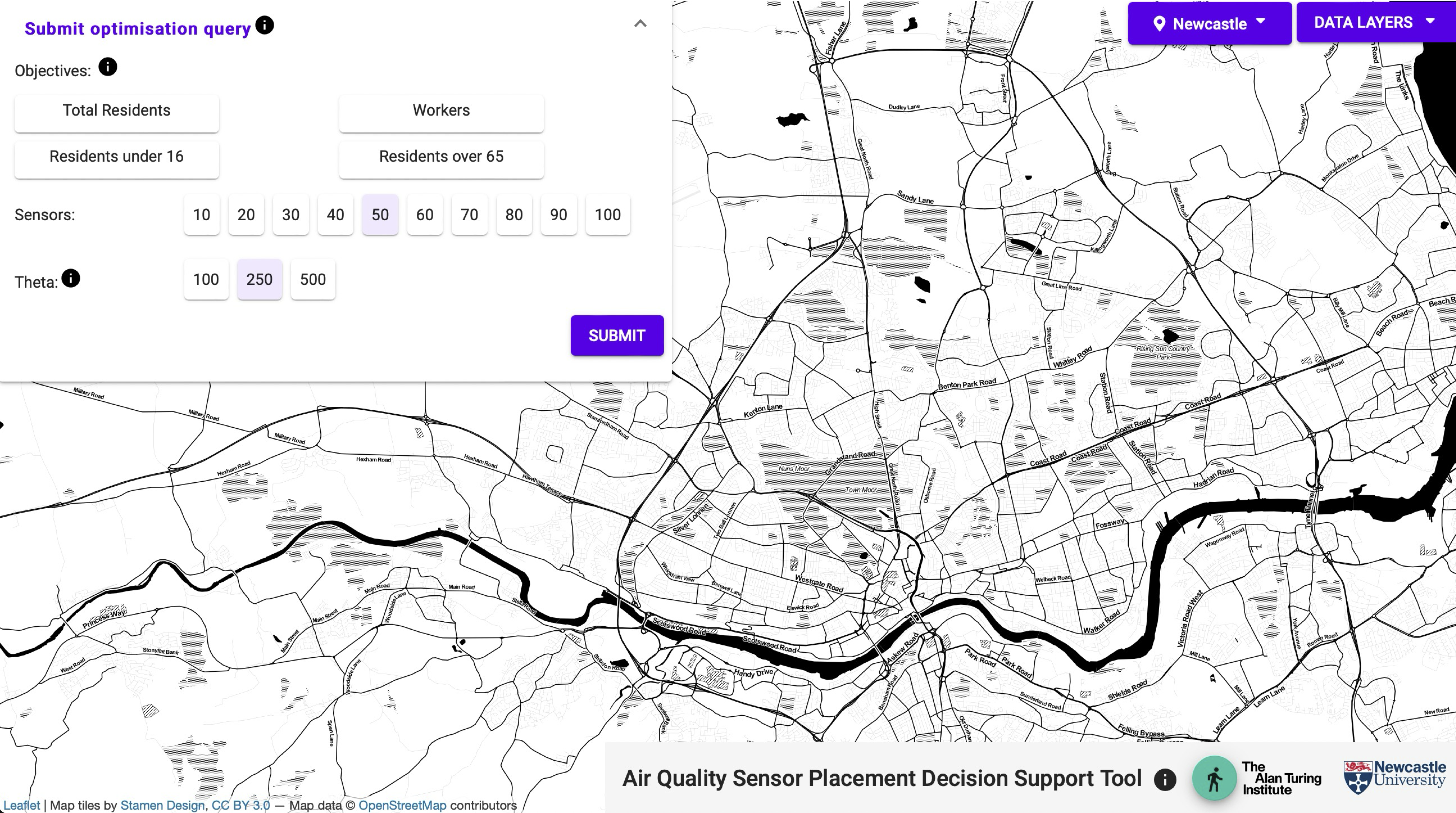The height and width of the screenshot is (813, 1456).
Task: Click the Objectives info icon
Action: pyautogui.click(x=107, y=67)
